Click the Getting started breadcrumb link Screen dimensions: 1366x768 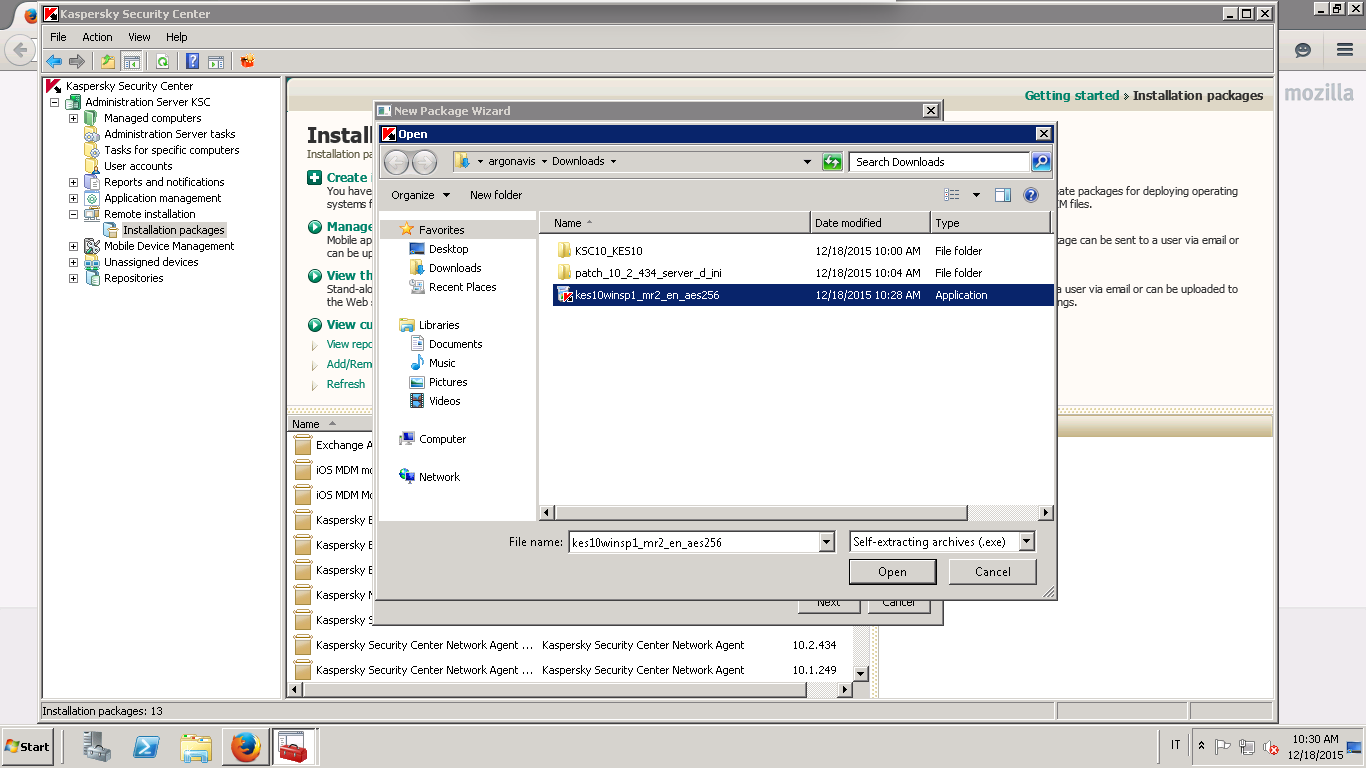[1072, 96]
